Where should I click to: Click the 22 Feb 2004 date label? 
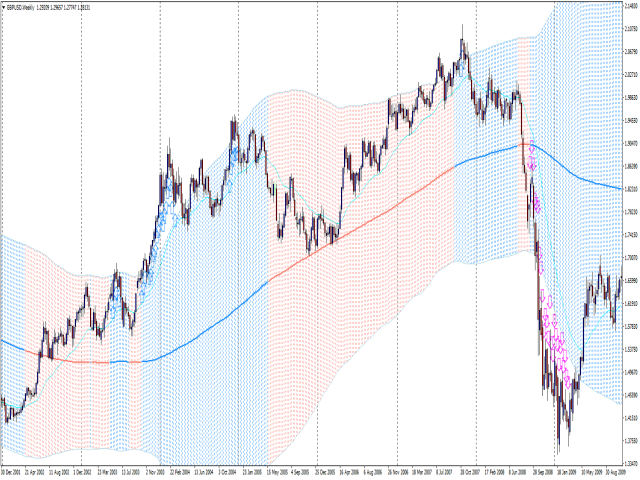(x=180, y=472)
